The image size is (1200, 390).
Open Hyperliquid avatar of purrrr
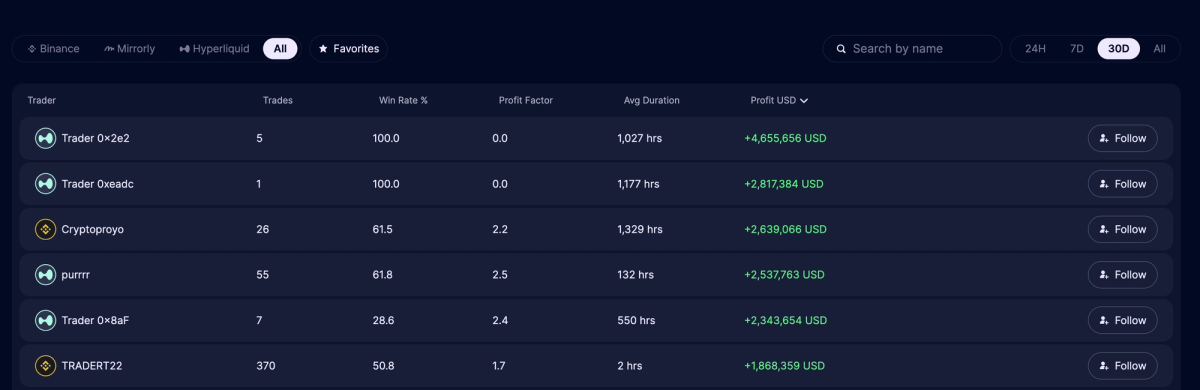point(45,274)
